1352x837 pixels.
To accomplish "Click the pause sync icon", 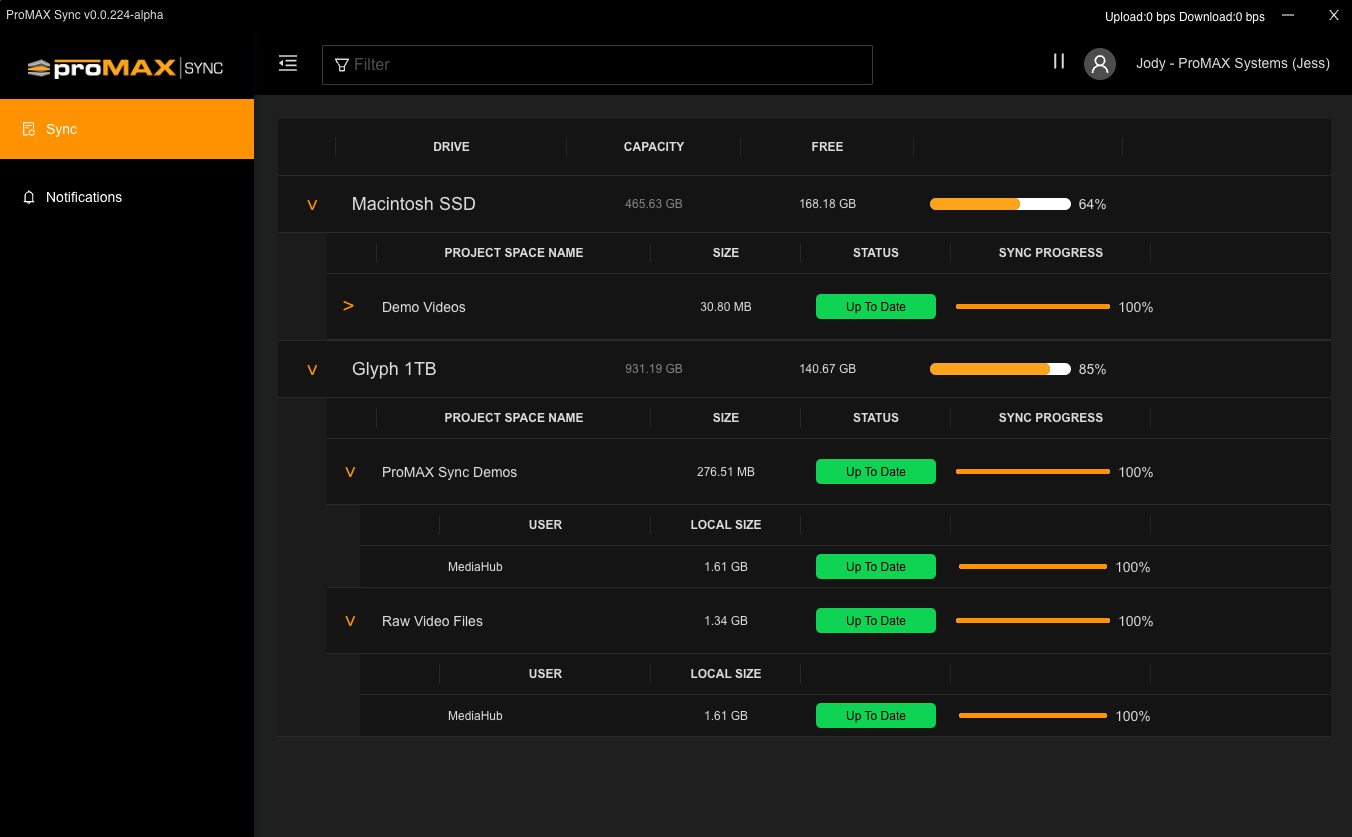I will coord(1059,61).
